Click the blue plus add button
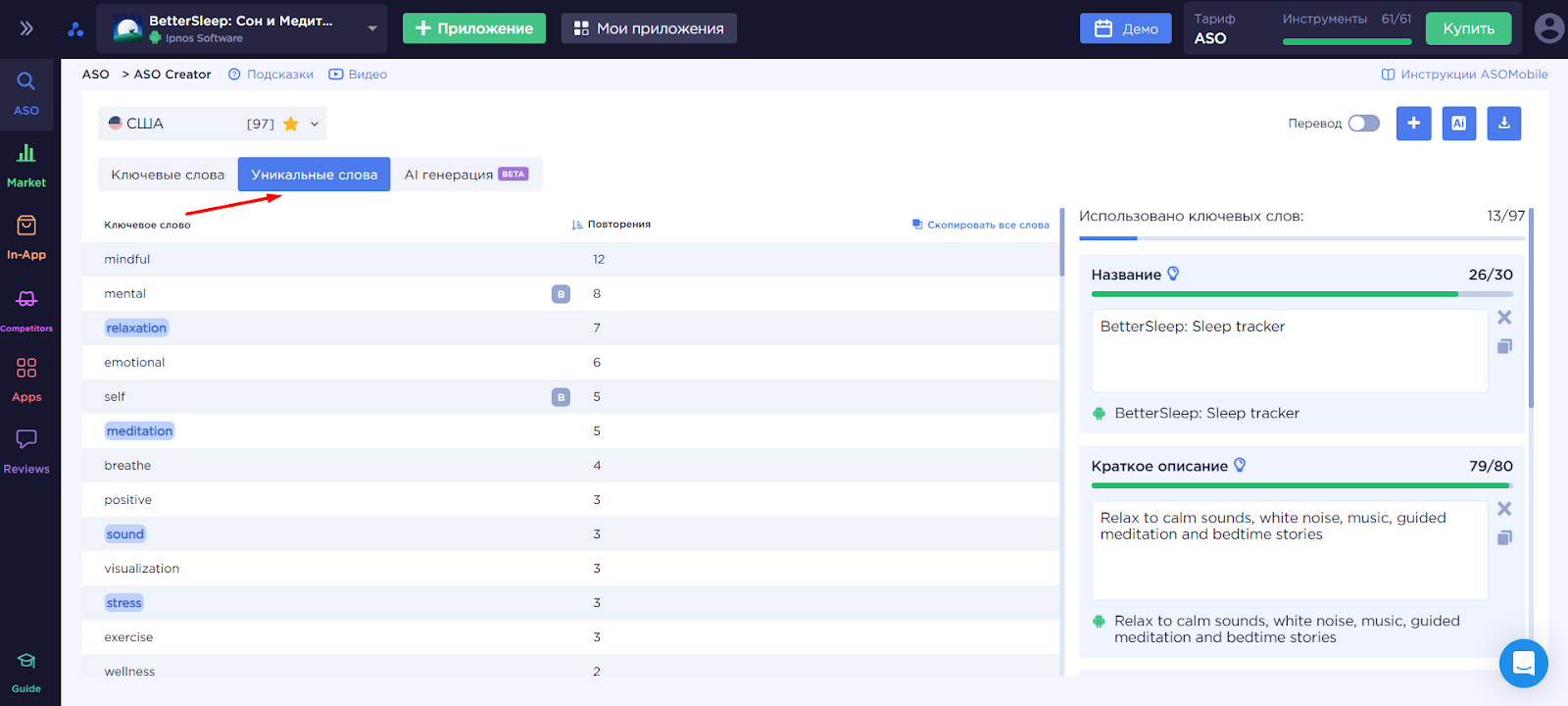This screenshot has height=706, width=1568. (1413, 124)
